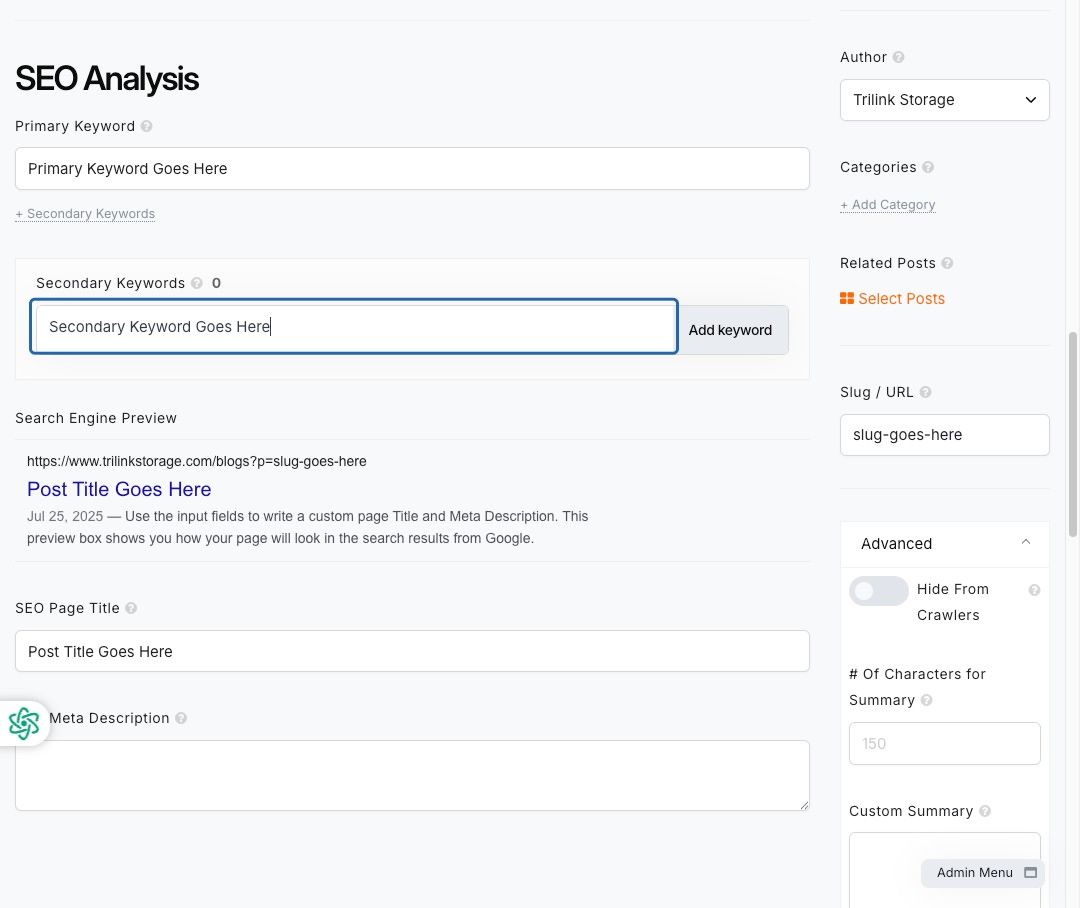Click the + Add Category link
The image size is (1080, 908).
point(888,205)
